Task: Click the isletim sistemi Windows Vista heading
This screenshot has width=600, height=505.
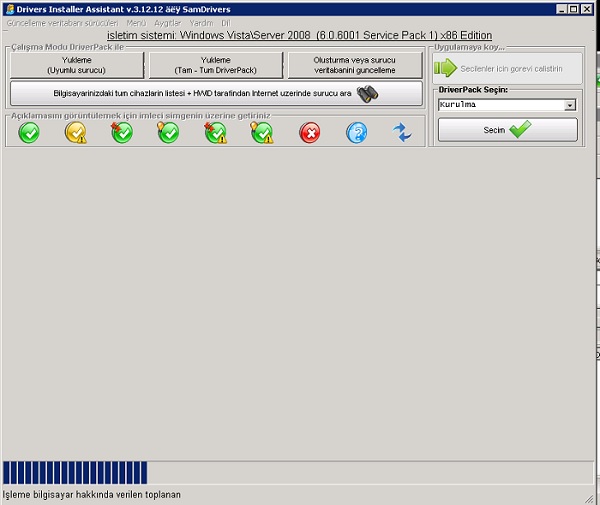Action: [x=300, y=35]
